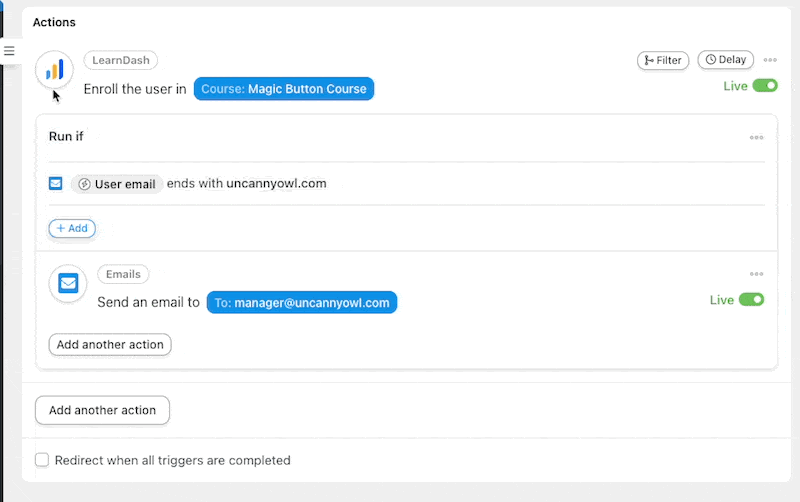Image resolution: width=800 pixels, height=502 pixels.
Task: Open the To: manager@uncannyowl.com field selector
Action: pyautogui.click(x=301, y=302)
